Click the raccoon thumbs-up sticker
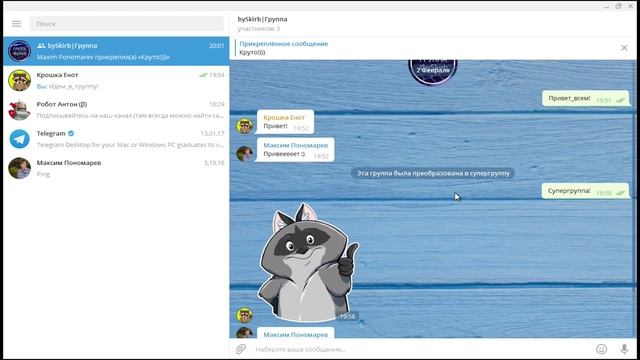The width and height of the screenshot is (640, 360). tap(308, 262)
